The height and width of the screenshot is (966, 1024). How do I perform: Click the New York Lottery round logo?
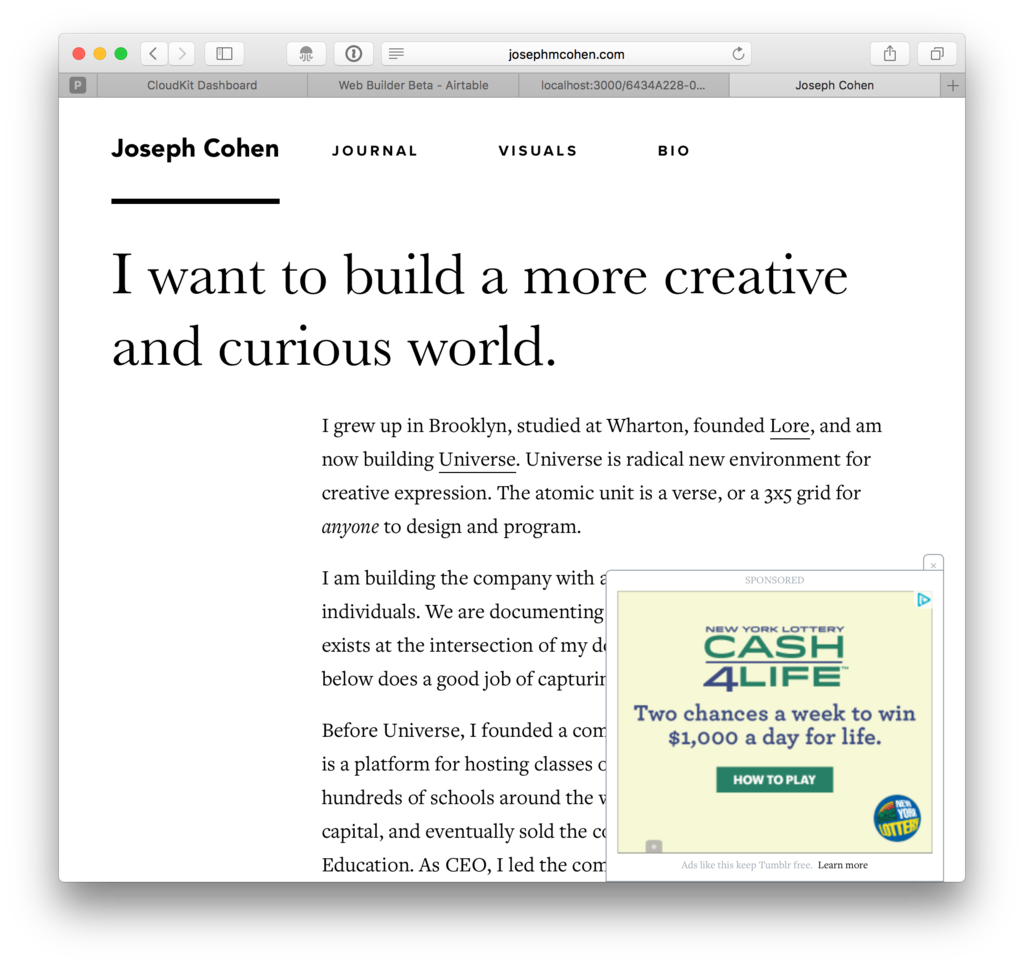(897, 818)
